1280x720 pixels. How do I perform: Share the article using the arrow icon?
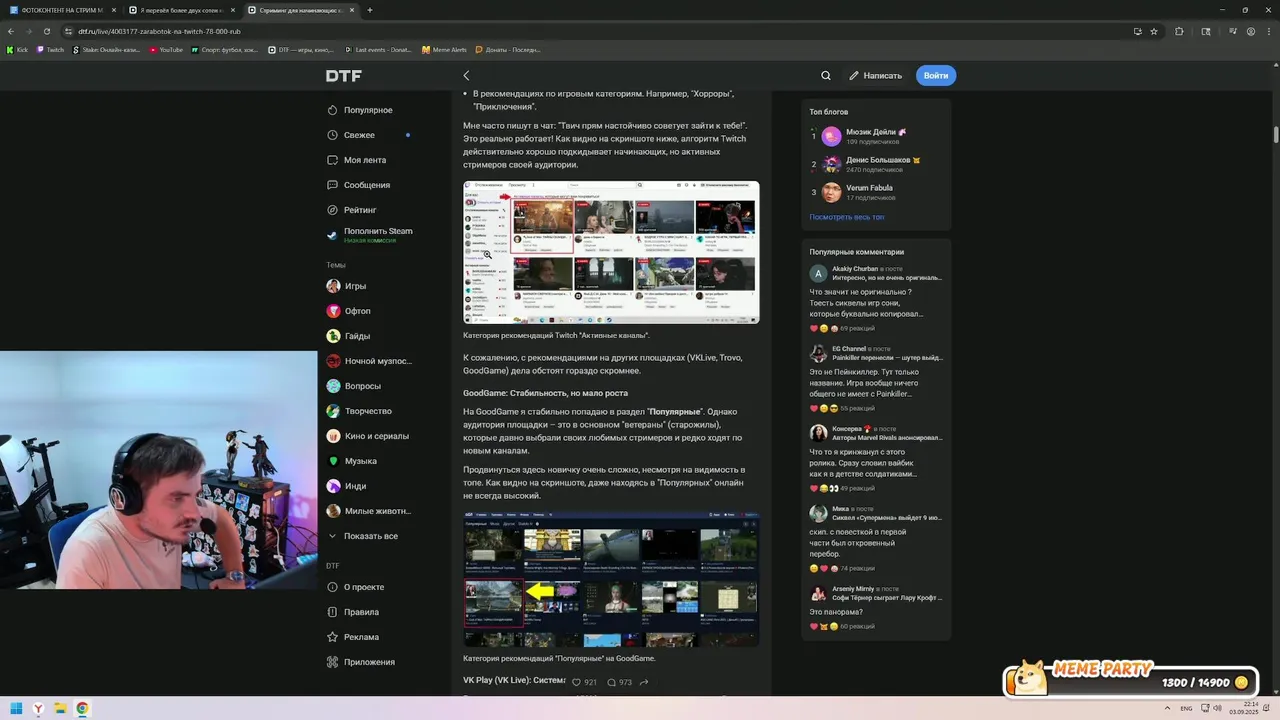(x=644, y=682)
